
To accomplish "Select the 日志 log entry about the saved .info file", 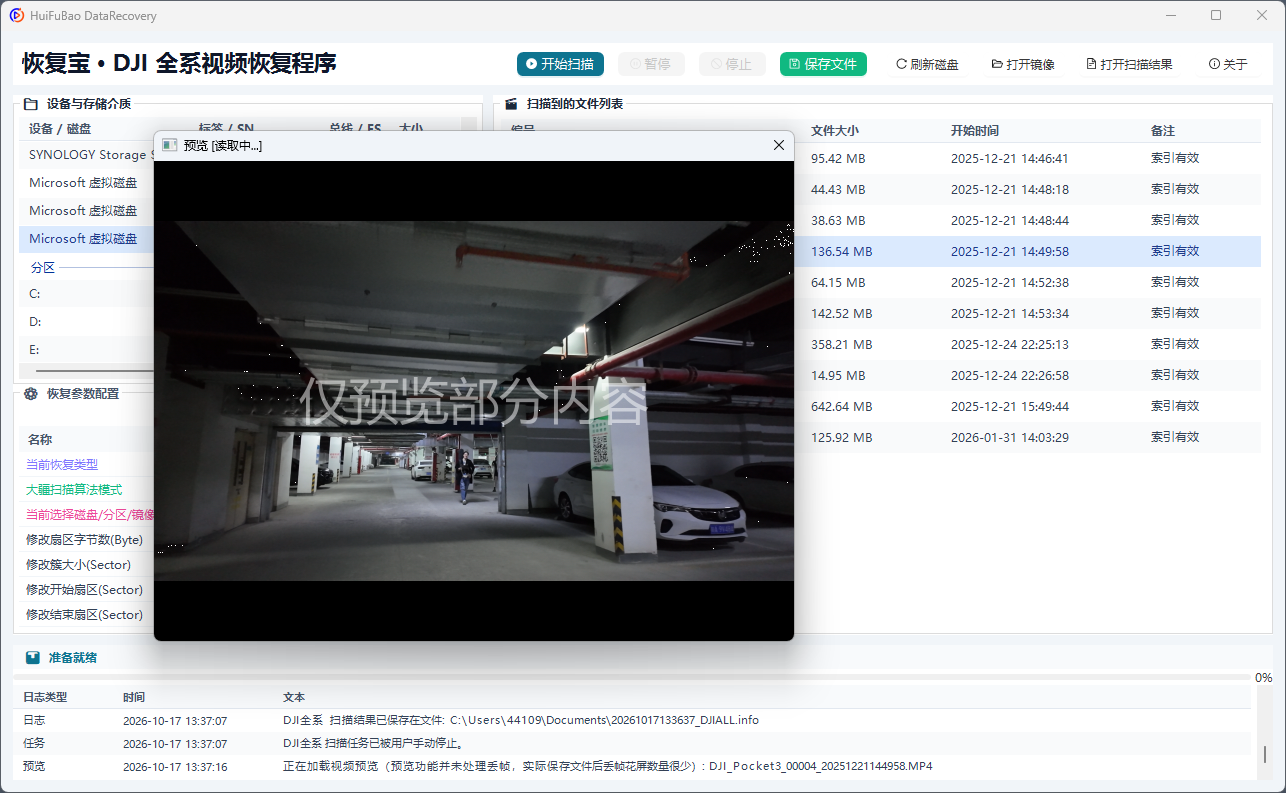I will pos(635,720).
